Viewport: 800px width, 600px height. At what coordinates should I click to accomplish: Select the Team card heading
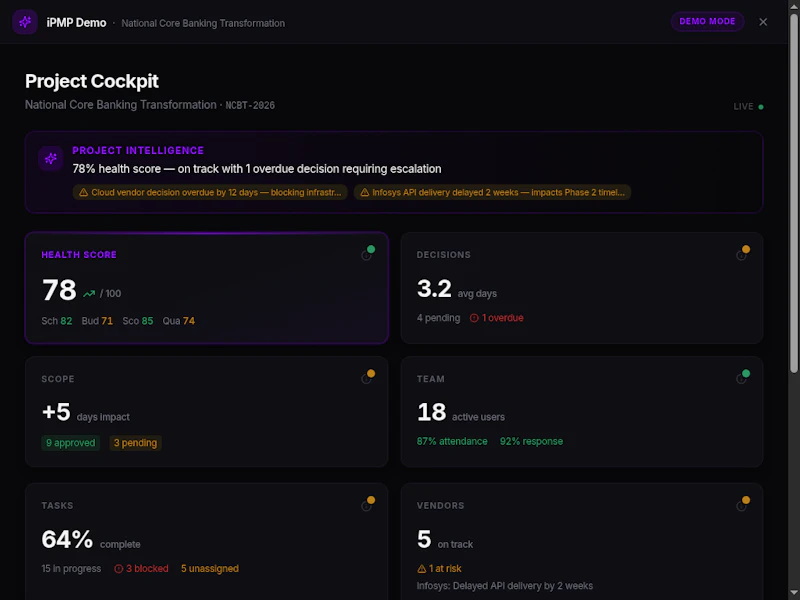point(431,379)
